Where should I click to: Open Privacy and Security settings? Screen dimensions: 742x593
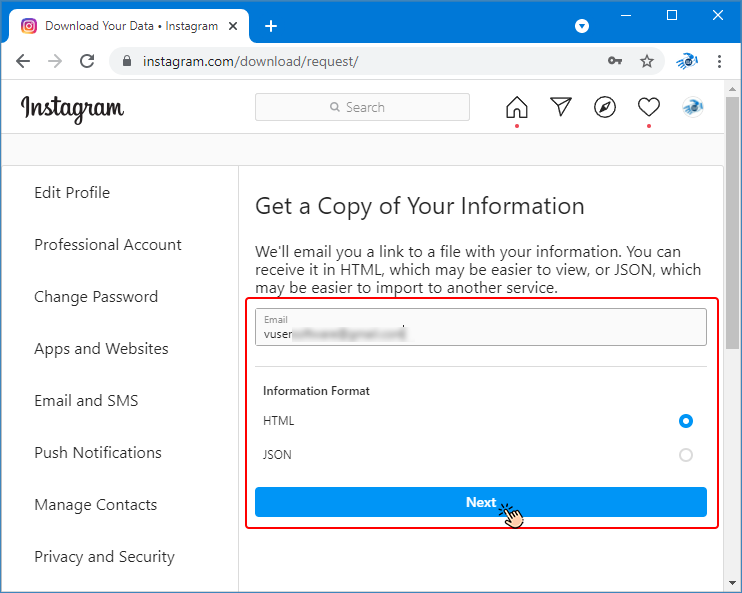[x=105, y=557]
